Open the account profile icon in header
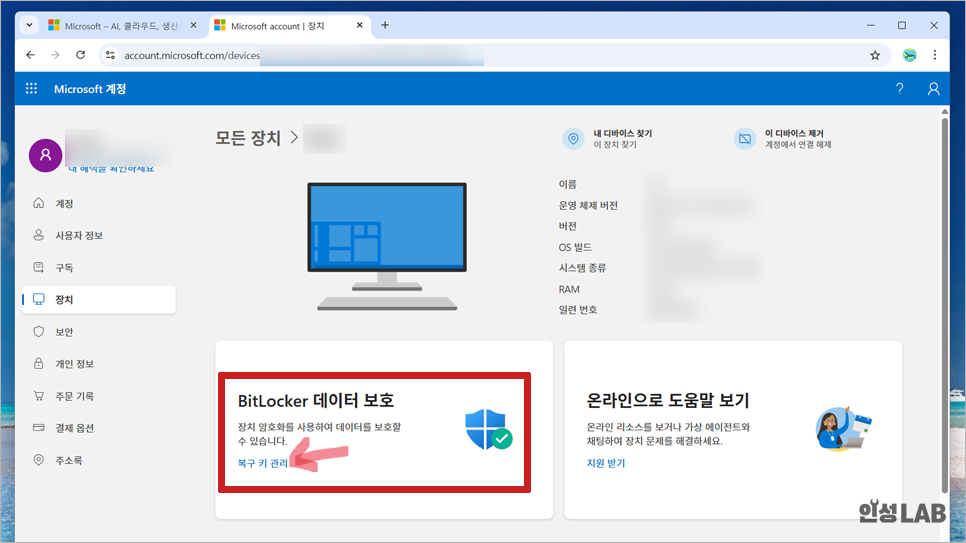Screen dimensions: 966x543 tap(933, 89)
